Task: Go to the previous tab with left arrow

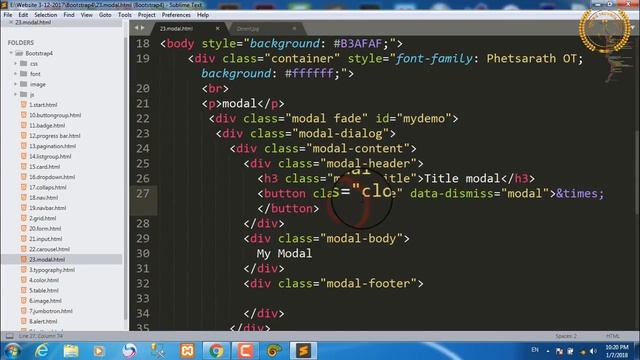Action: (136, 28)
